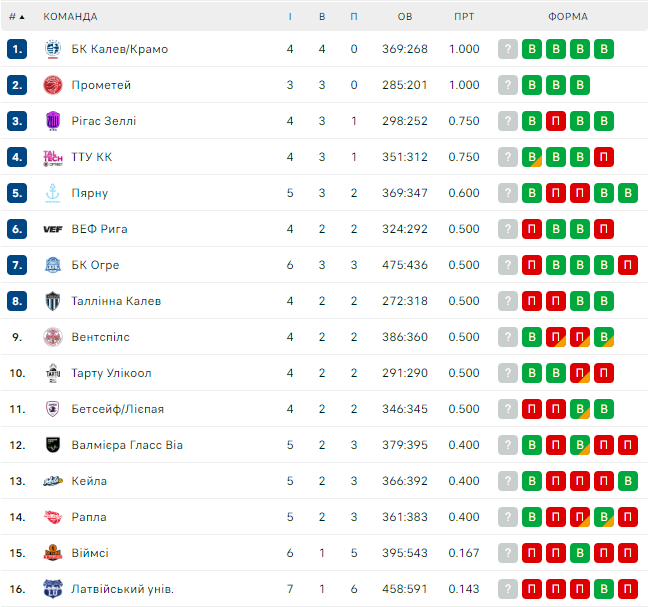650x607 pixels.
Task: Click the Латвійський унів. team logo
Action: click(x=53, y=589)
